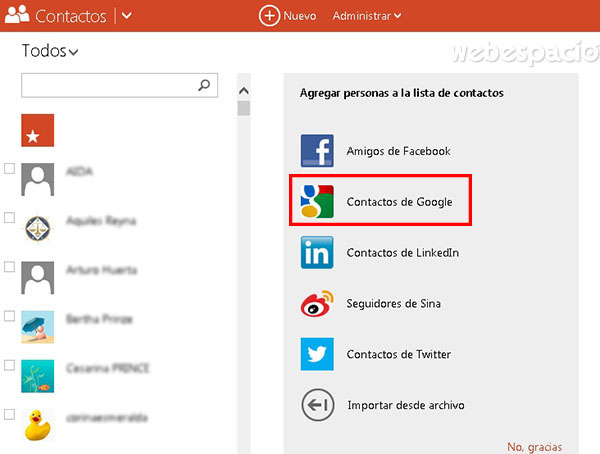Open the dropdown arrow next to Contactos

click(x=127, y=16)
